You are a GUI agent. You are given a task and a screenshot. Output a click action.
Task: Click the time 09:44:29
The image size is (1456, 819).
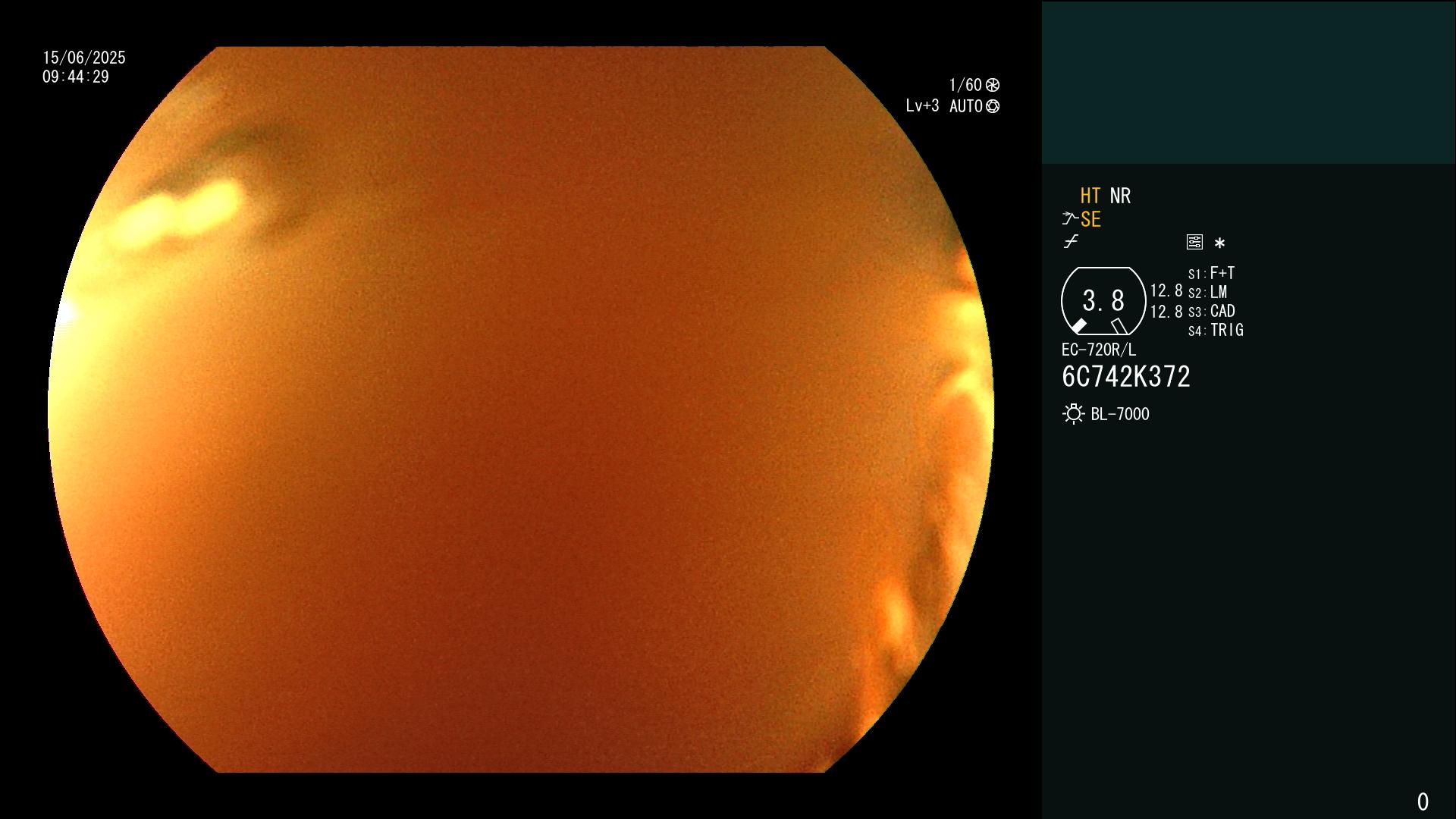tap(76, 77)
